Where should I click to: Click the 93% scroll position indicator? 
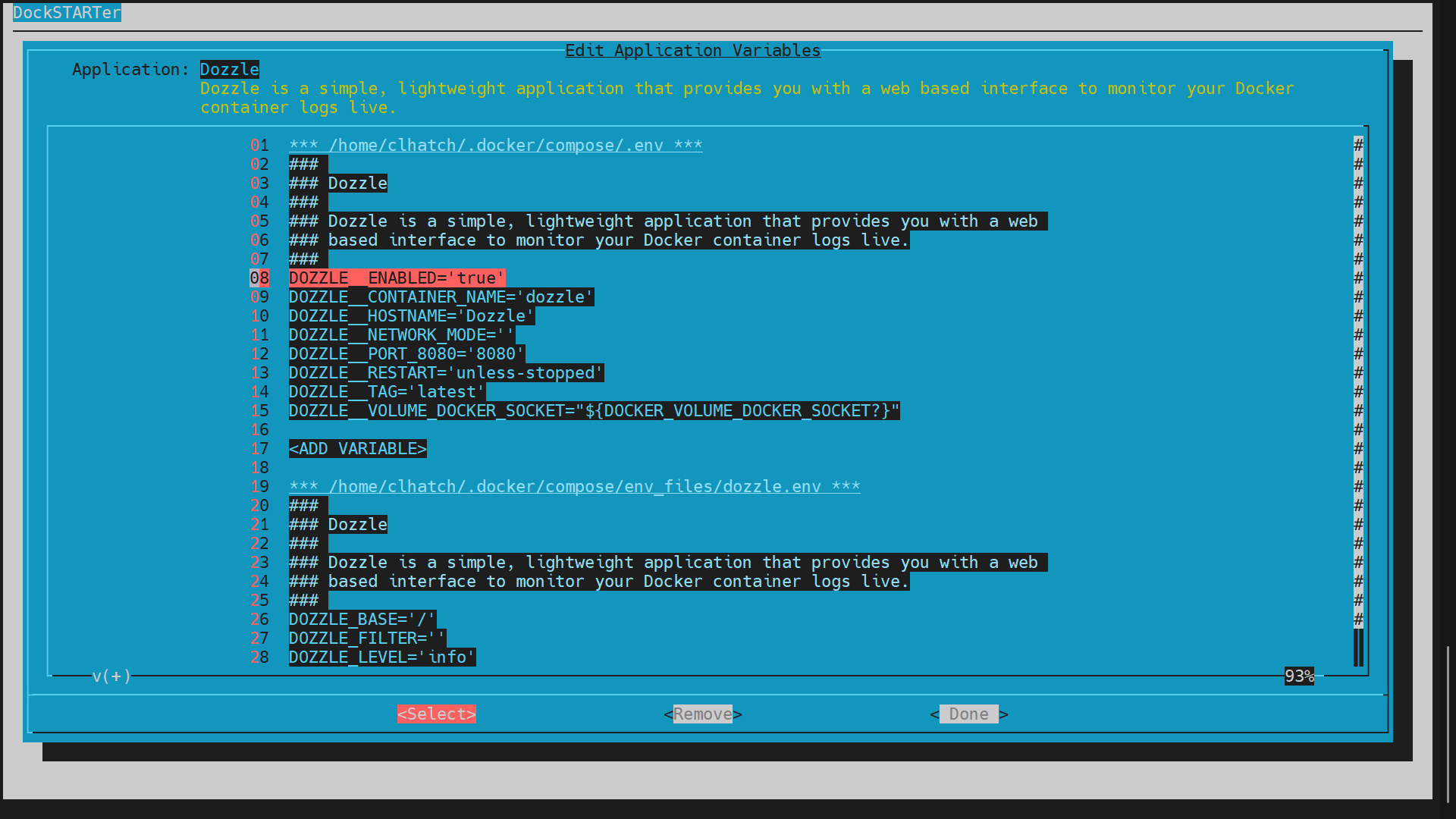point(1299,676)
